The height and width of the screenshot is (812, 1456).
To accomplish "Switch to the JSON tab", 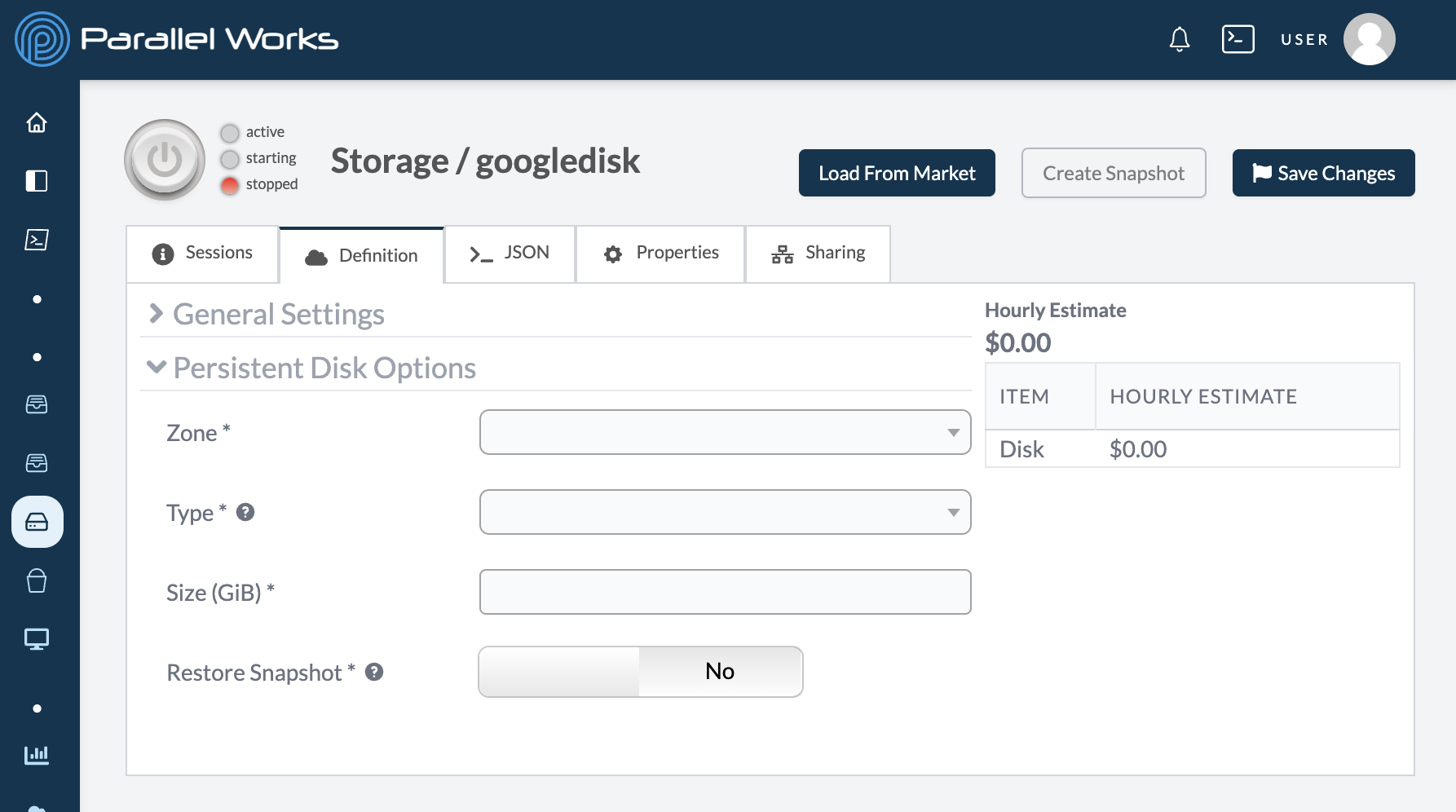I will pyautogui.click(x=510, y=254).
